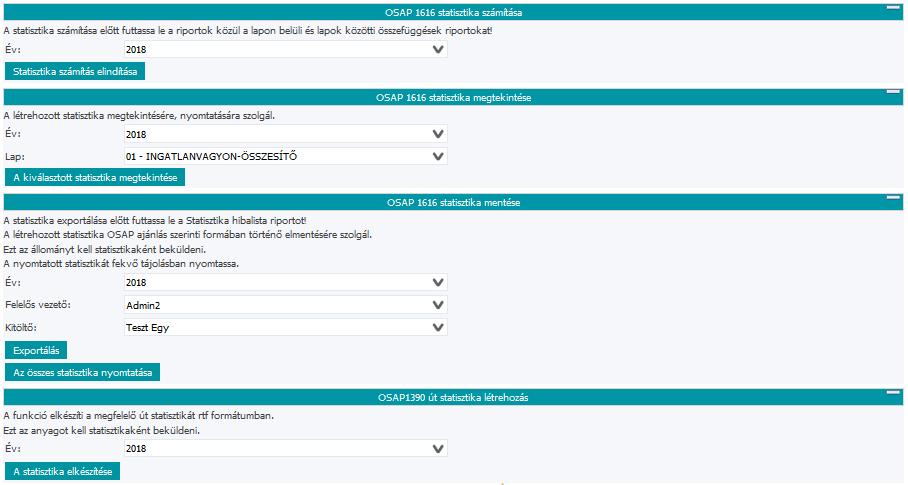Viewport: 908px width, 485px height.
Task: Click the OSAP 1616 statisztika mentése header bar
Action: [x=453, y=203]
